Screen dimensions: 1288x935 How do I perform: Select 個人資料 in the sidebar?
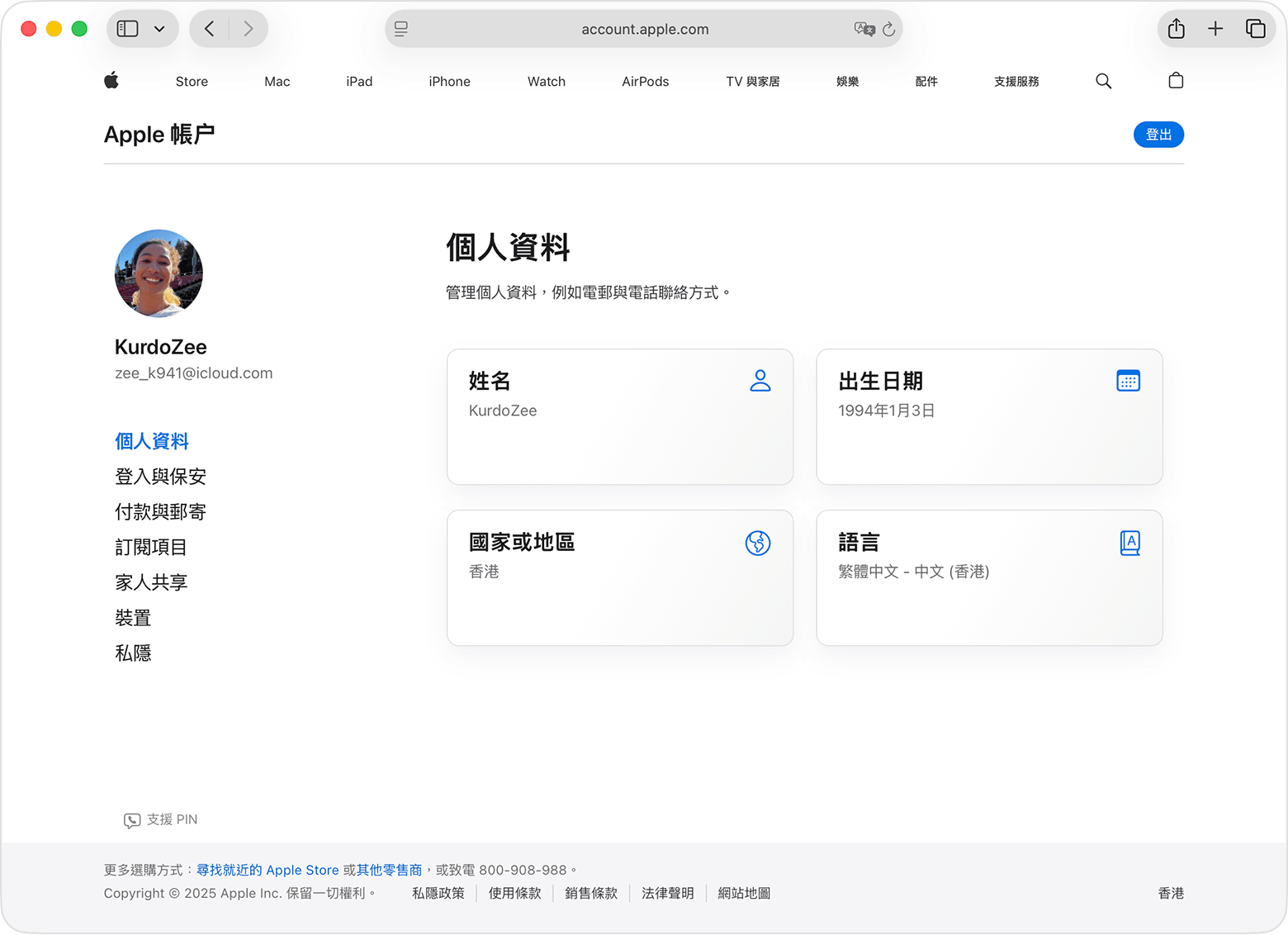(152, 441)
